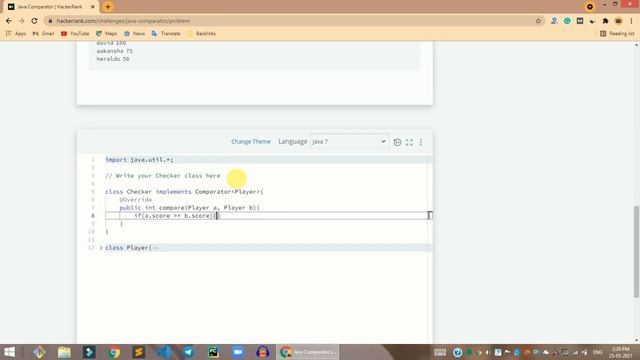Click the ENG language indicator in the tray
This screenshot has width=640, height=360.
598,352
